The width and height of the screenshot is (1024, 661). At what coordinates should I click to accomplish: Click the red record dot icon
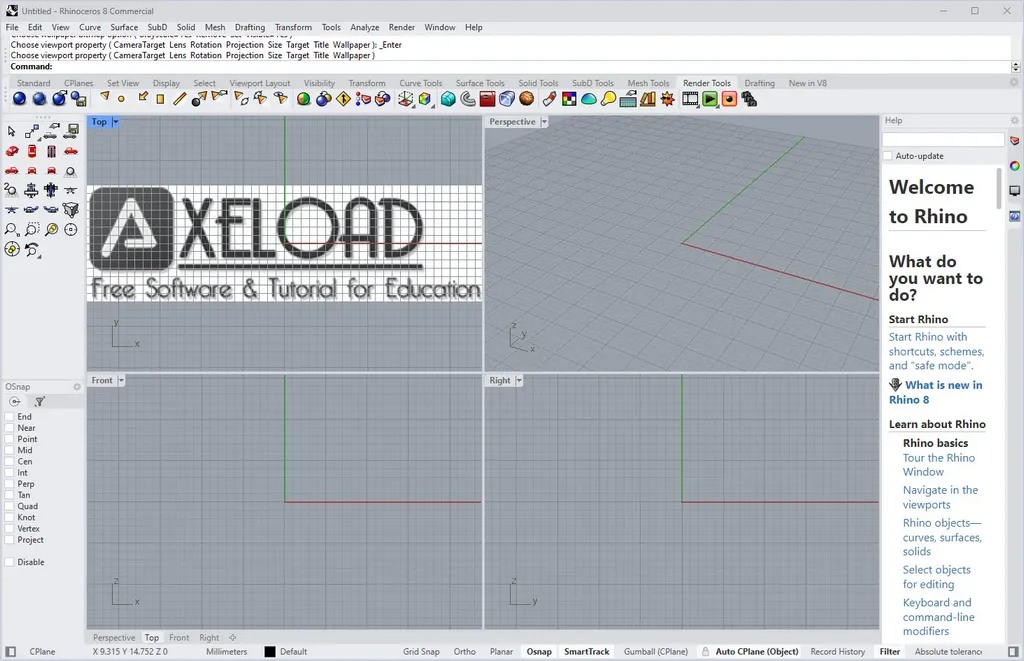729,99
